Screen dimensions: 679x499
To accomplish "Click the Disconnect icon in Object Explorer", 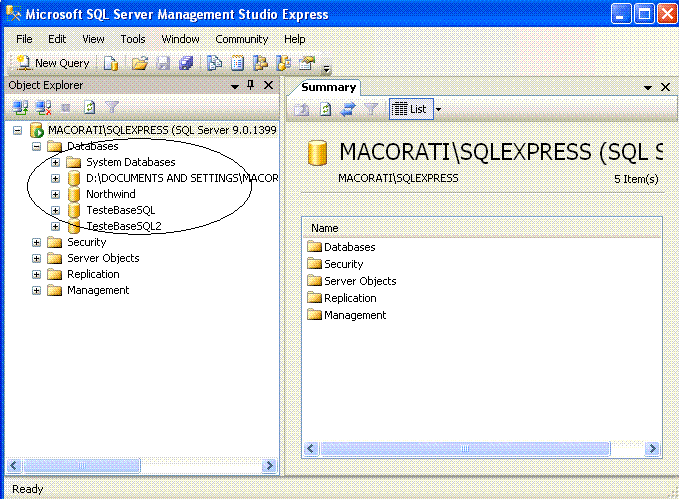I will coord(43,107).
